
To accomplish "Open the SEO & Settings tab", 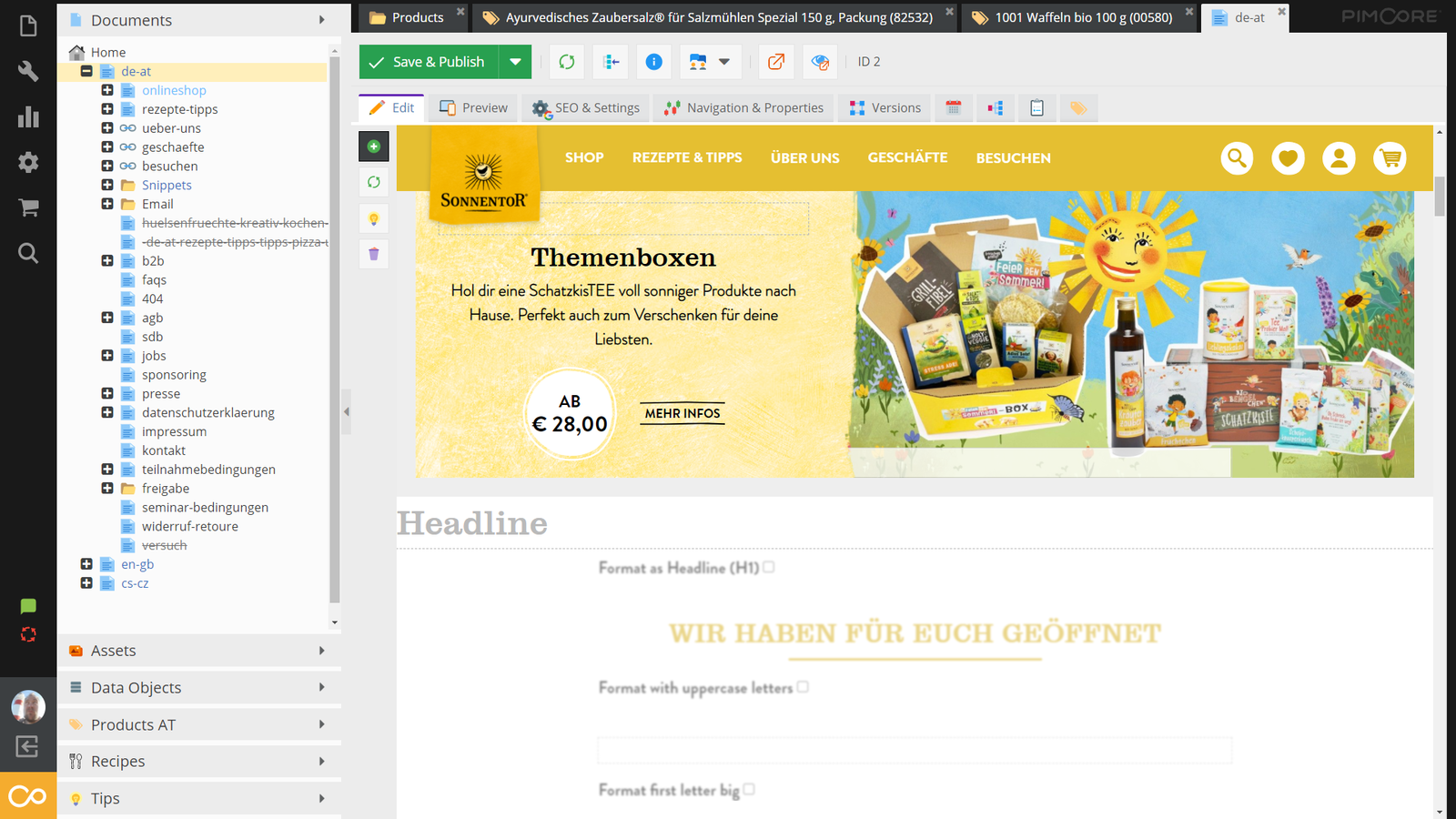I will click(x=586, y=108).
